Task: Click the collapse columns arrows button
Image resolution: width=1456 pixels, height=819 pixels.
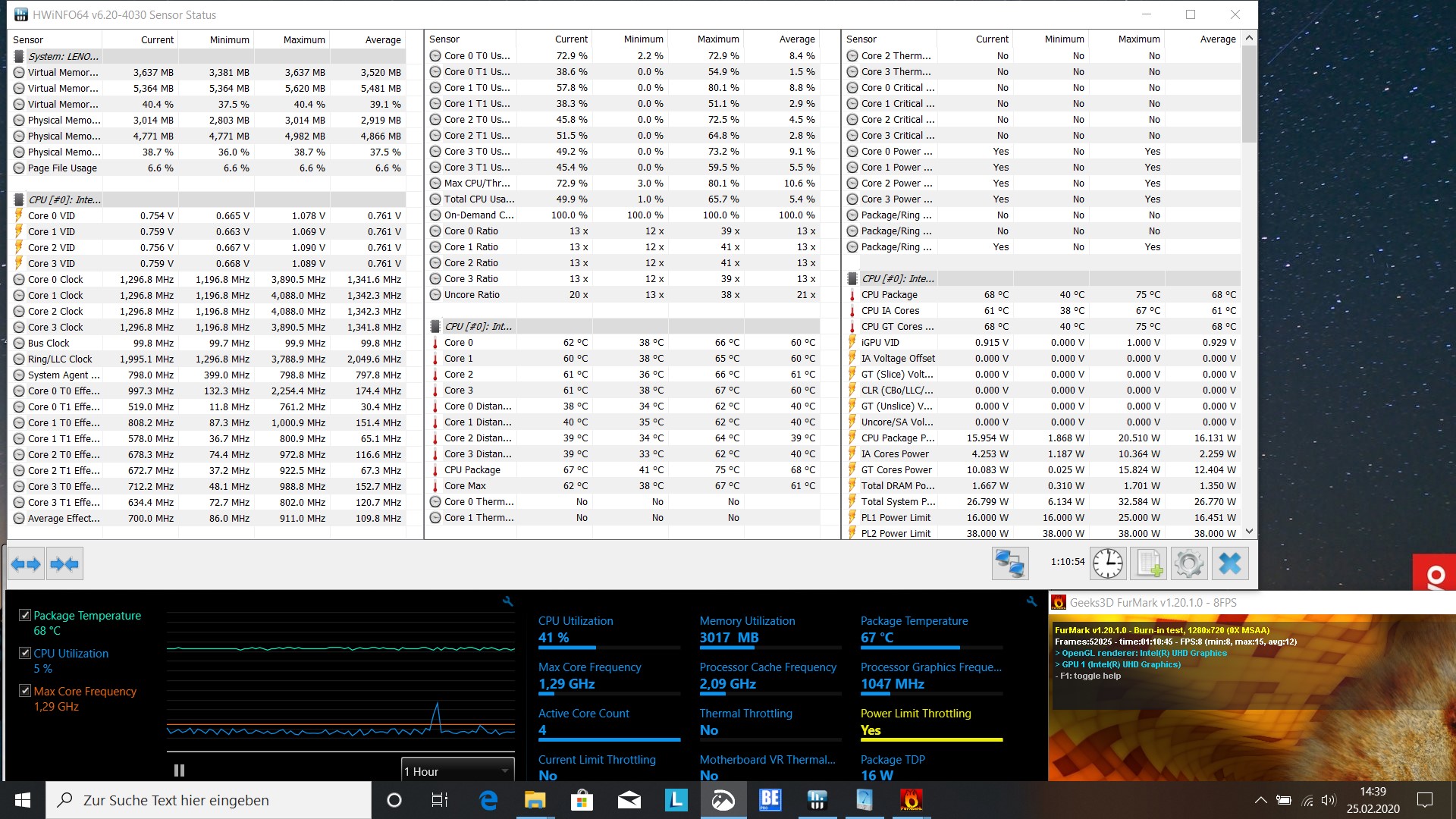Action: [x=64, y=564]
